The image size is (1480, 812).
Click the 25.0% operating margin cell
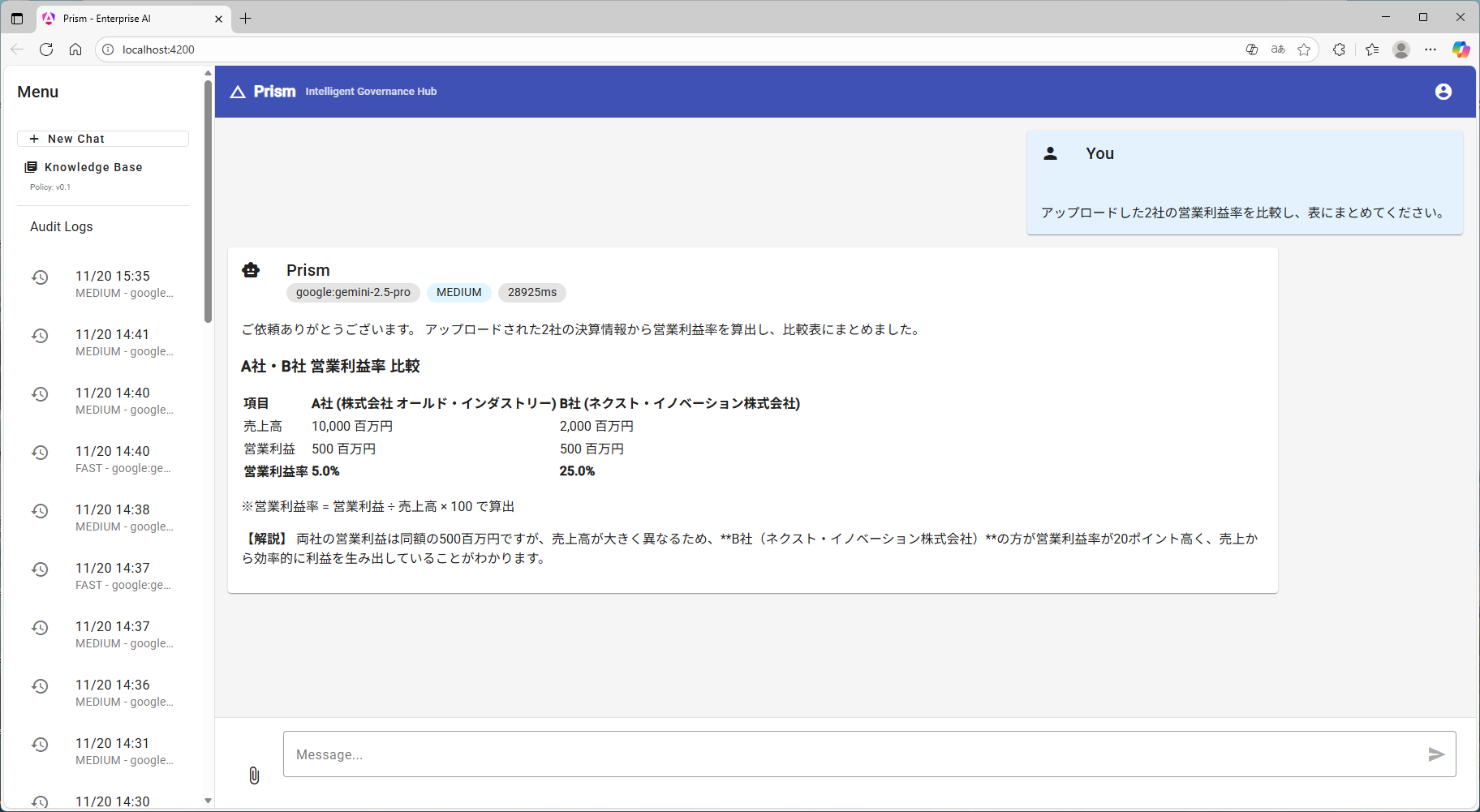pyautogui.click(x=577, y=471)
